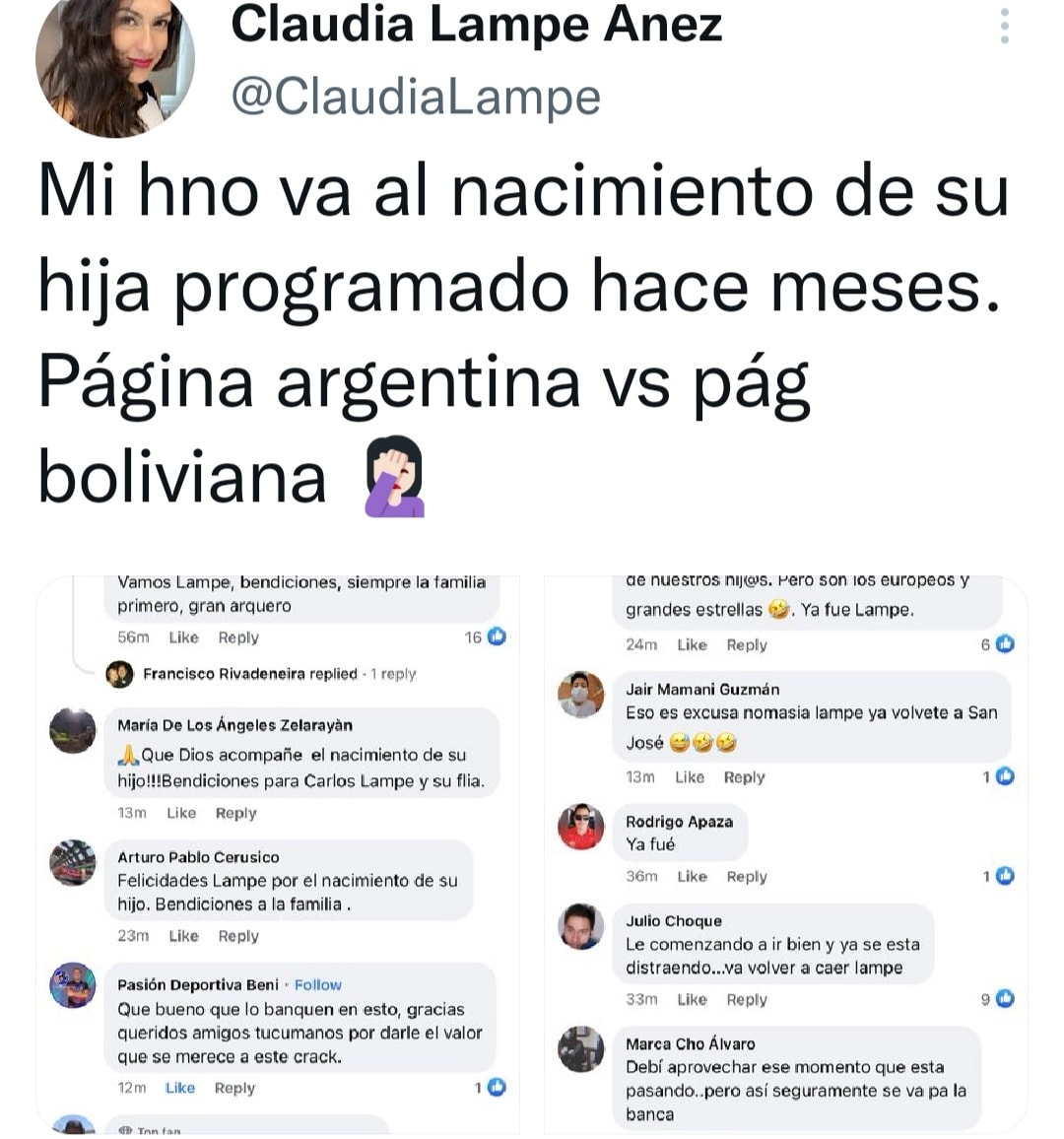This screenshot has width=1064, height=1139.
Task: Open Jair Mamani Guzmán's avatar
Action: click(580, 695)
